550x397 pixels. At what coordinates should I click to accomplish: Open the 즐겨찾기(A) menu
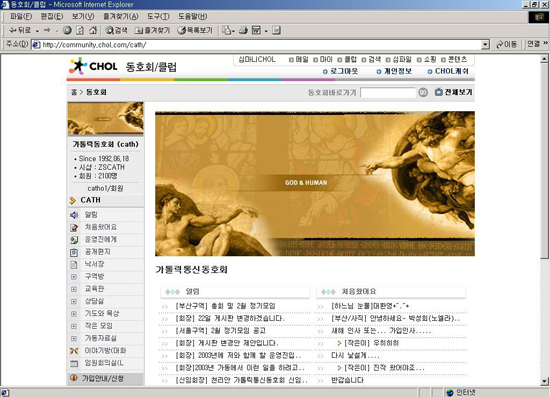pos(121,16)
